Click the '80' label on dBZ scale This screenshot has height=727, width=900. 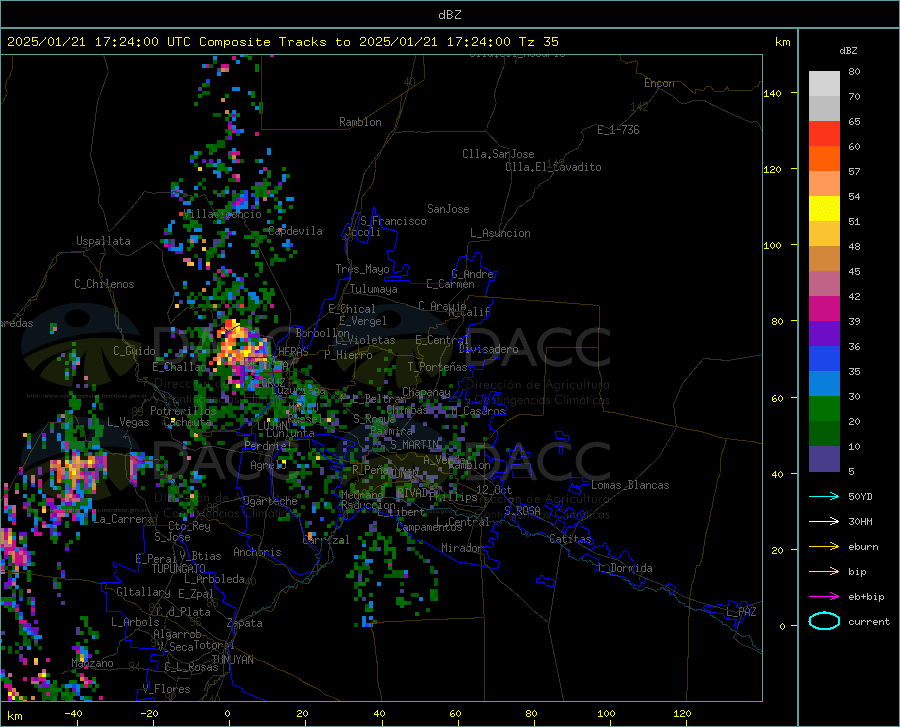click(854, 71)
